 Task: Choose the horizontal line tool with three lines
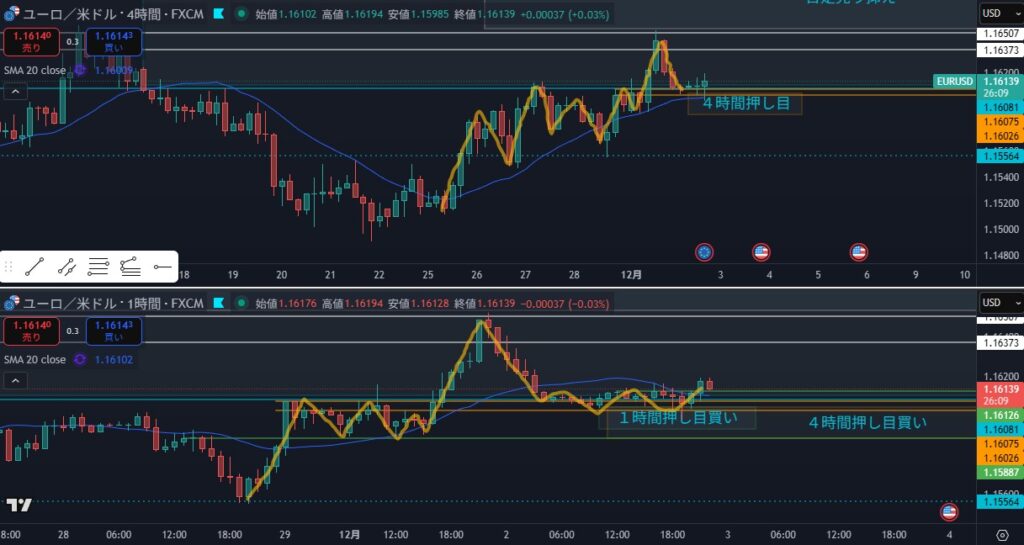coord(98,266)
